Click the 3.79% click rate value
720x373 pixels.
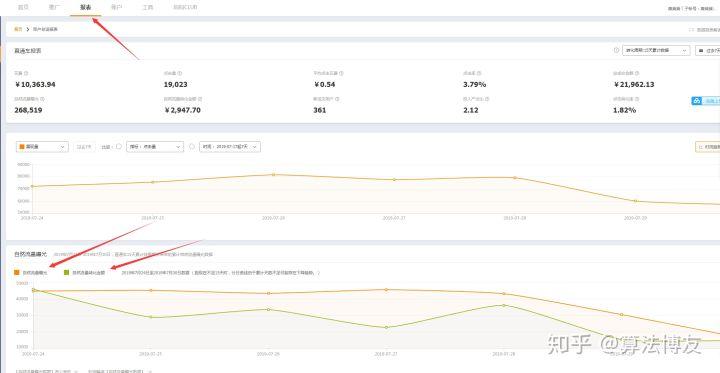475,85
